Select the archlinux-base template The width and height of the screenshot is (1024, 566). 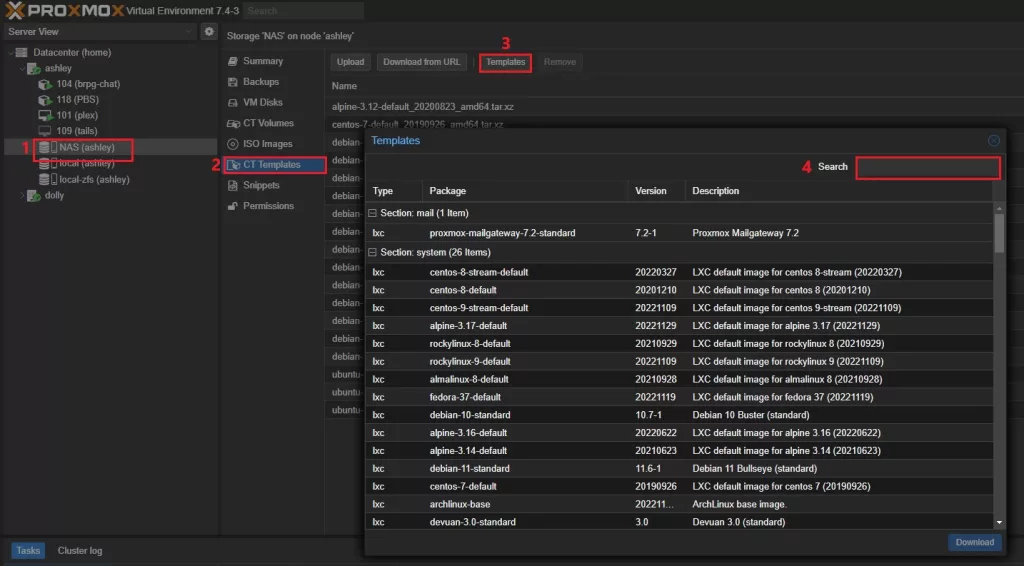point(679,504)
